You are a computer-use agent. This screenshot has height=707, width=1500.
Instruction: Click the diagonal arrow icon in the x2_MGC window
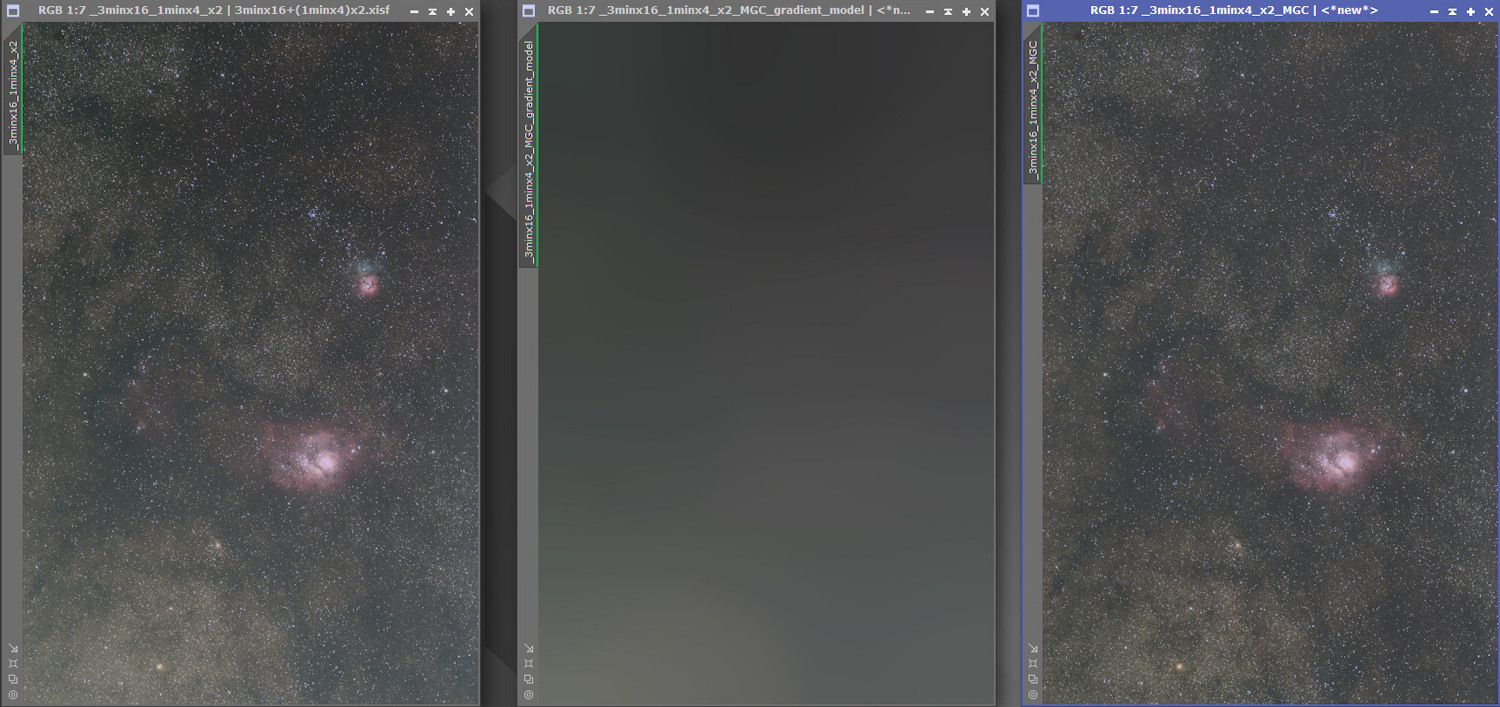click(x=1032, y=648)
